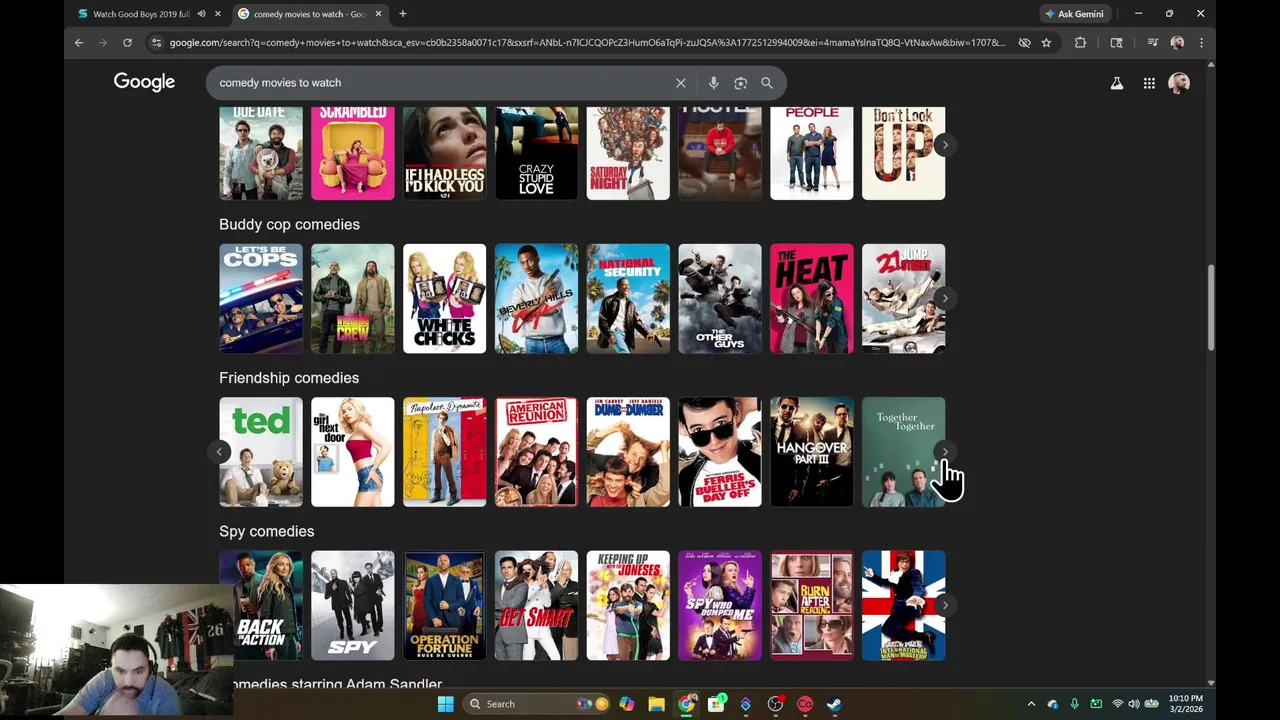Open The Girl Next Door poster
The height and width of the screenshot is (720, 1280).
click(x=353, y=452)
